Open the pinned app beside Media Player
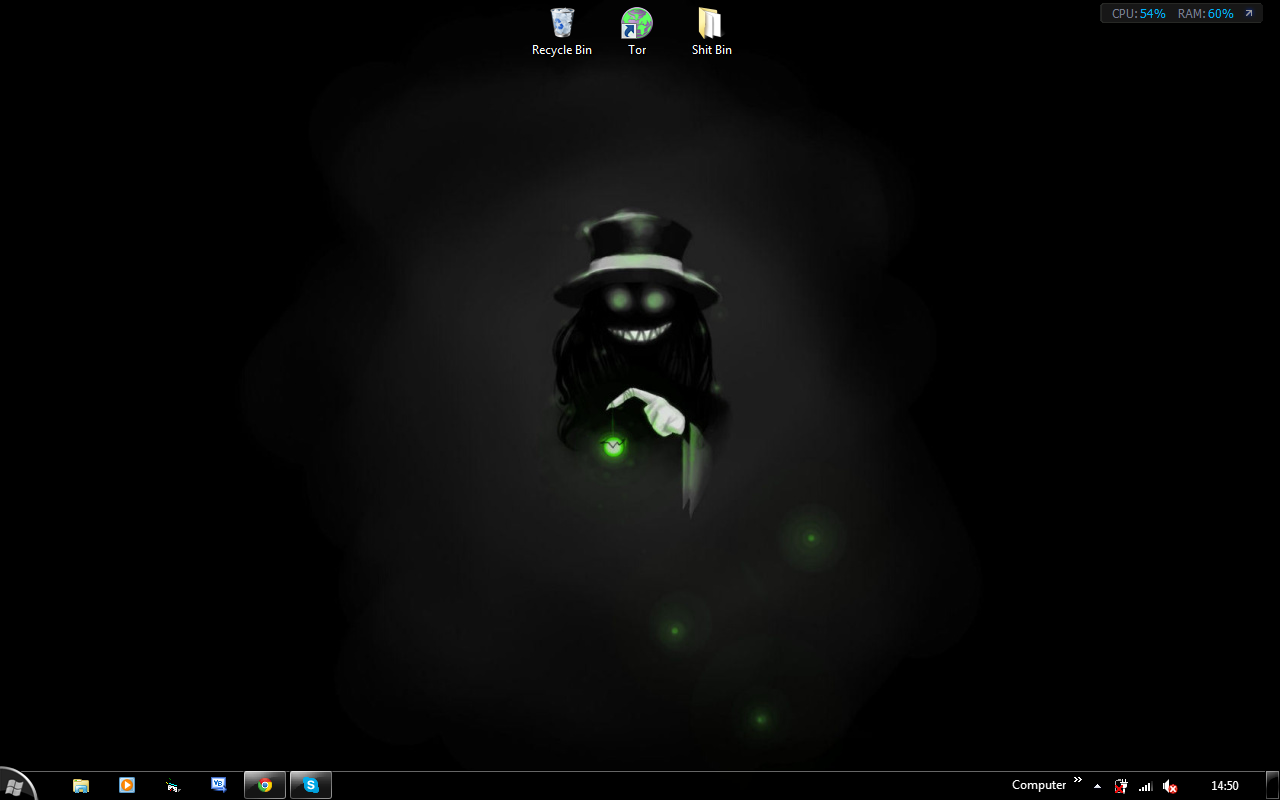 [x=173, y=786]
